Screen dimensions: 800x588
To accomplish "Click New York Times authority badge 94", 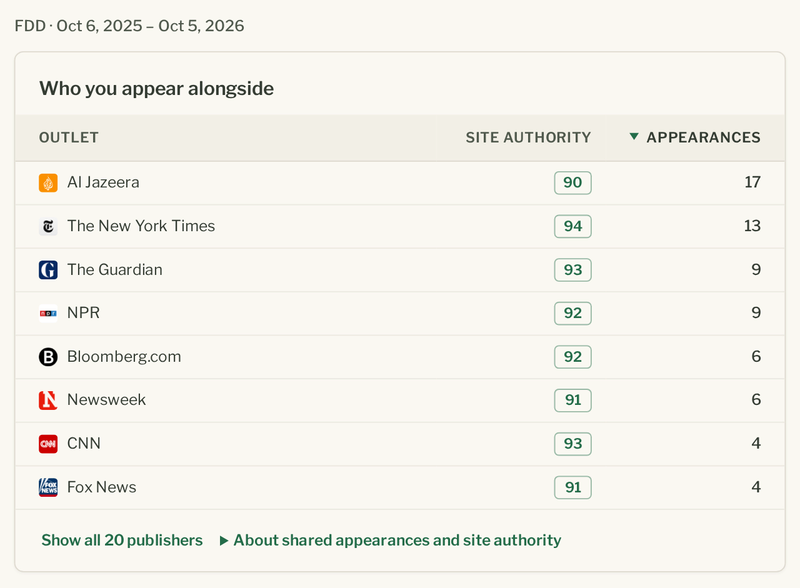I will (x=572, y=226).
